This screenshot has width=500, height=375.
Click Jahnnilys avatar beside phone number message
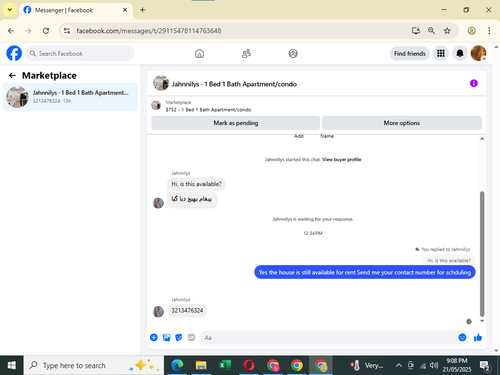point(158,311)
